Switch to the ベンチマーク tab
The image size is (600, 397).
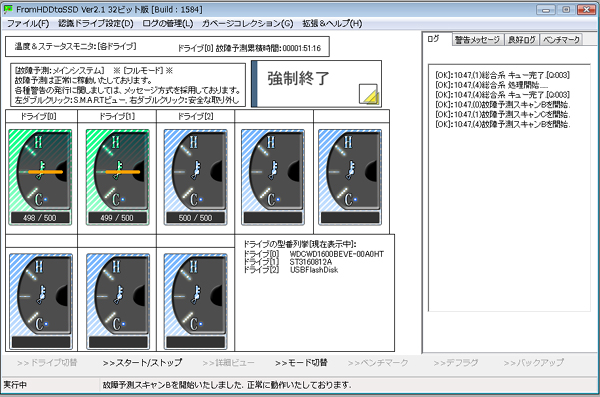[561, 40]
